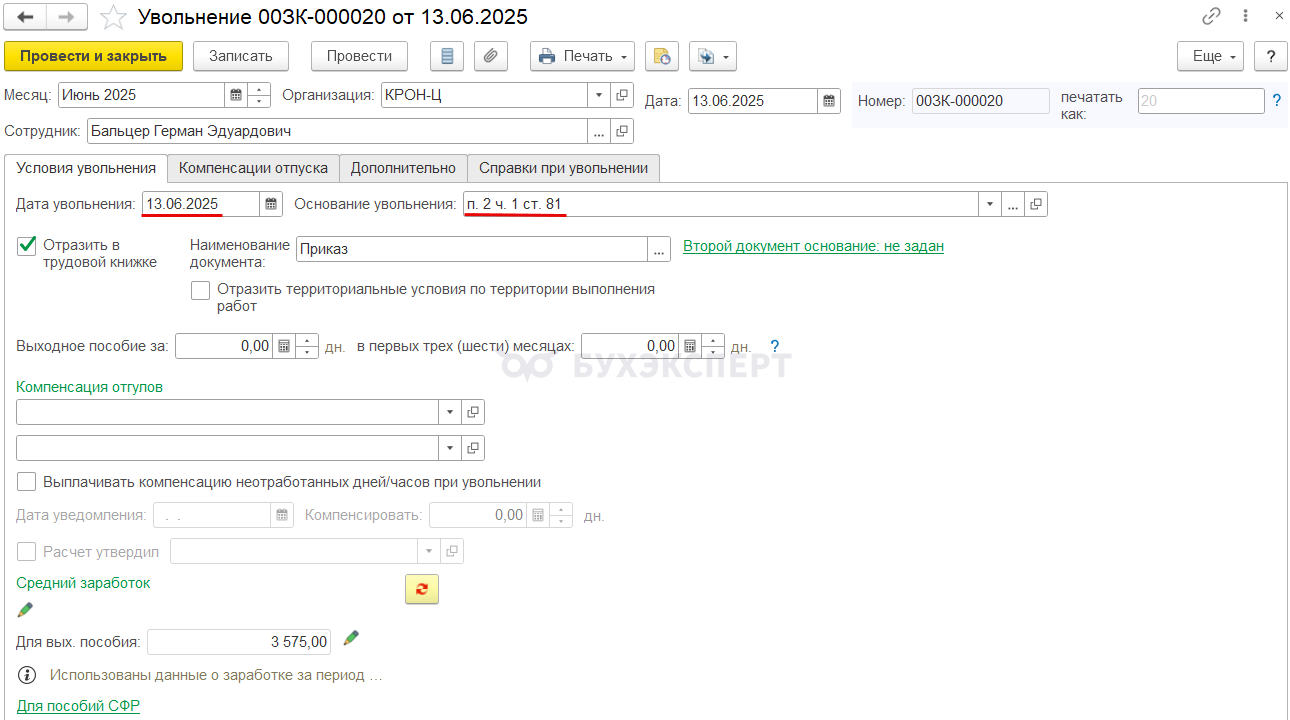Click Записать button
Image resolution: width=1290 pixels, height=720 pixels.
point(241,56)
